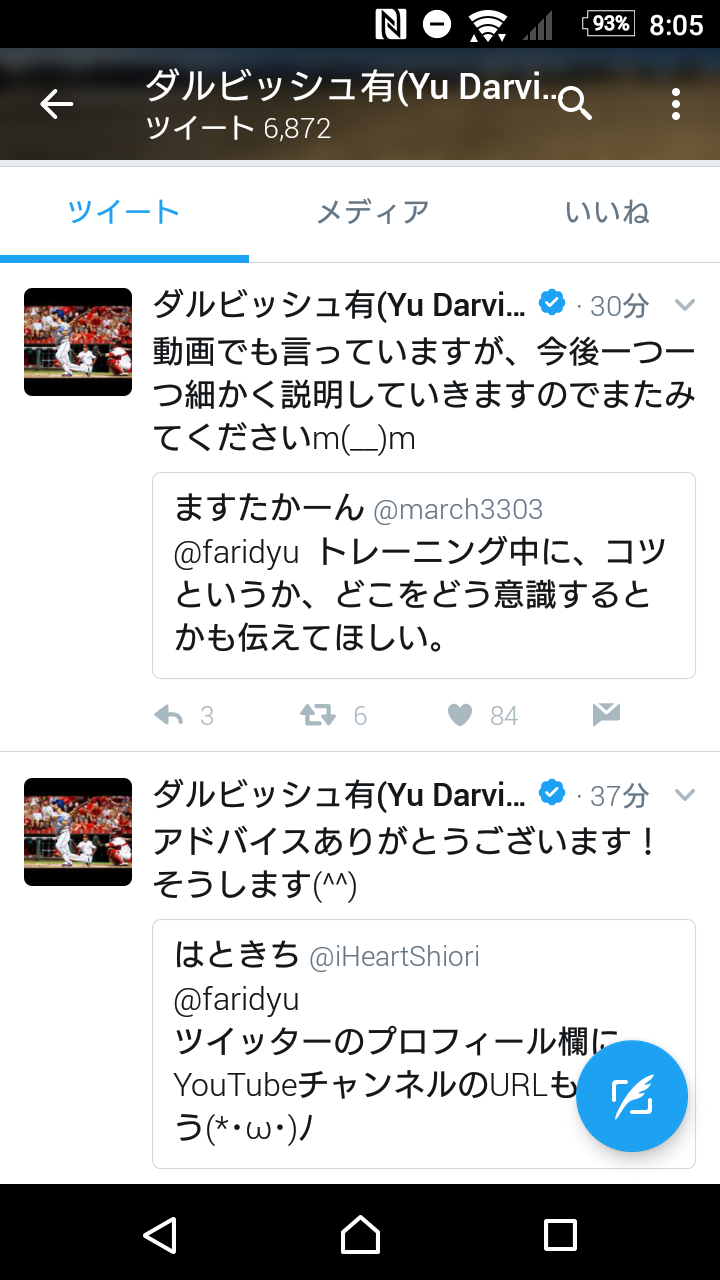720x1280 pixels.
Task: Compose a new tweet with floating button
Action: click(x=632, y=1096)
